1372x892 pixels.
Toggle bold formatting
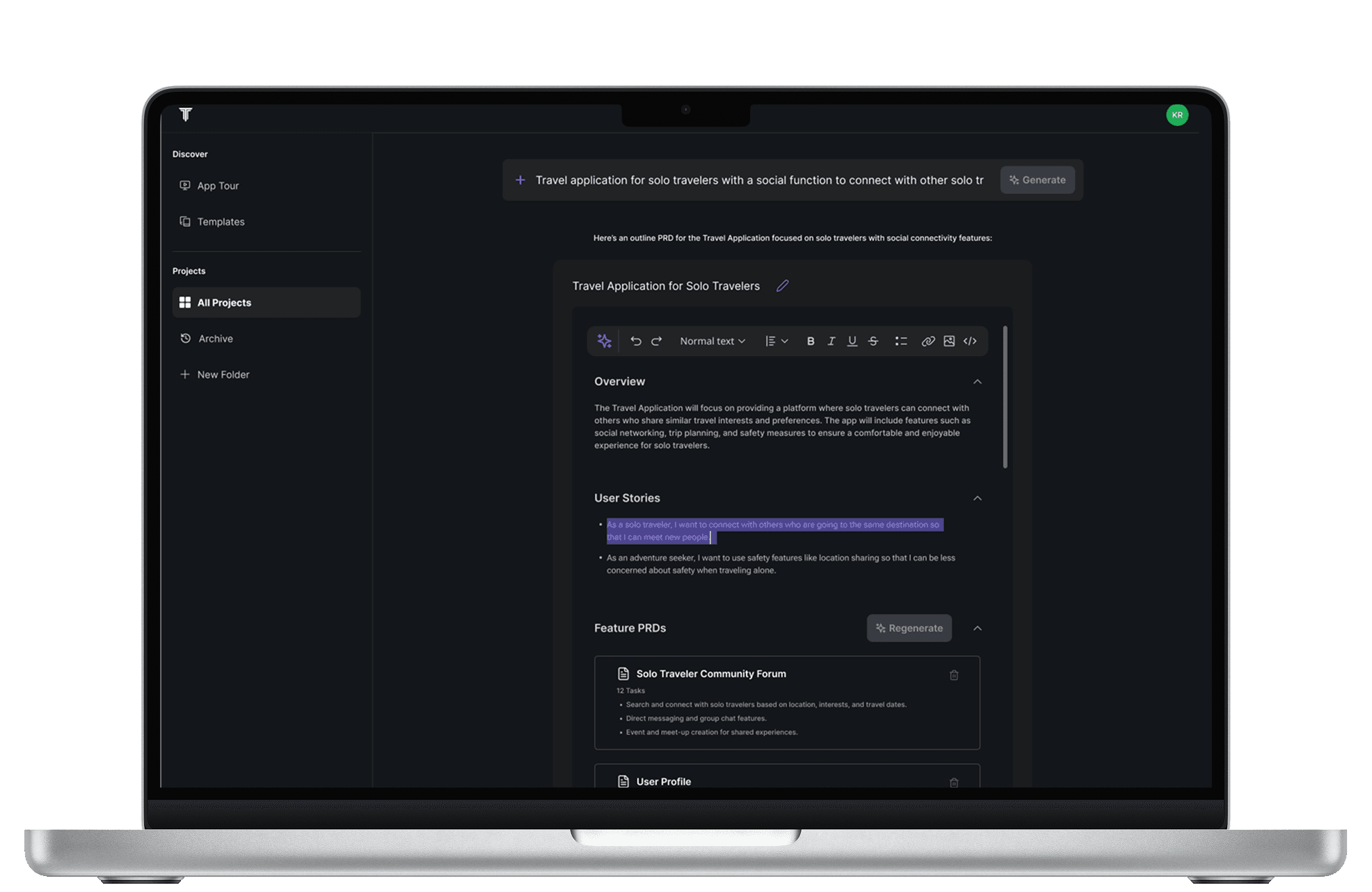pyautogui.click(x=810, y=341)
